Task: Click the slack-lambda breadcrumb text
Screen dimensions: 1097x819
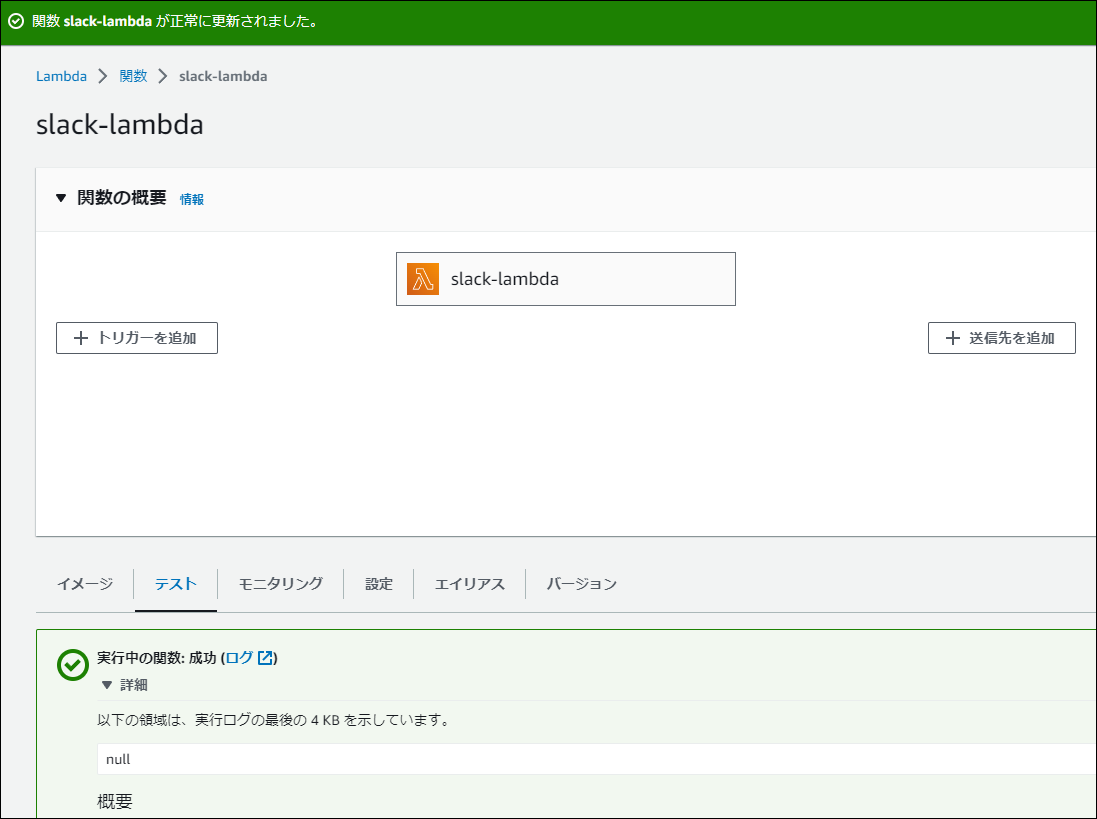Action: click(x=223, y=76)
